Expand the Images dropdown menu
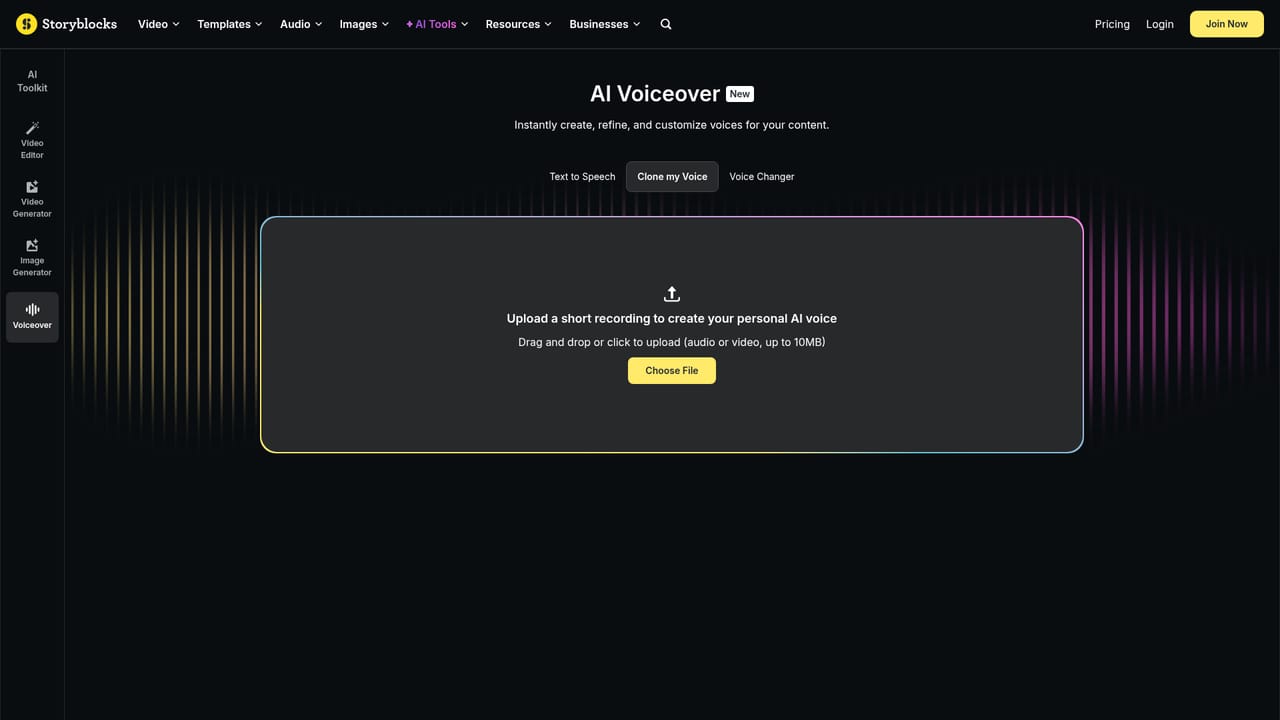This screenshot has height=720, width=1280. click(x=364, y=24)
